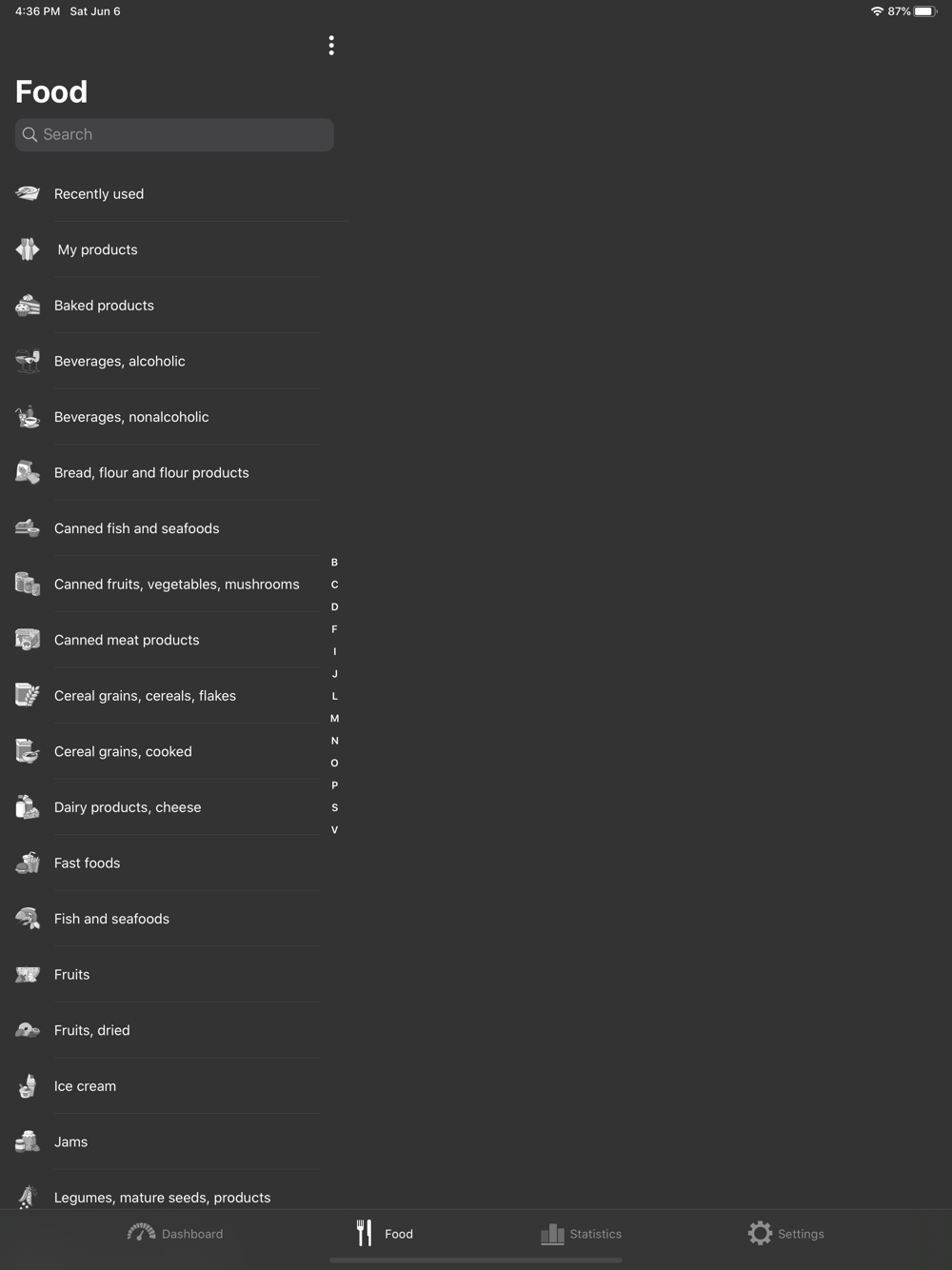Viewport: 952px width, 1270px height.
Task: Jump to letter M in index
Action: pyautogui.click(x=334, y=719)
